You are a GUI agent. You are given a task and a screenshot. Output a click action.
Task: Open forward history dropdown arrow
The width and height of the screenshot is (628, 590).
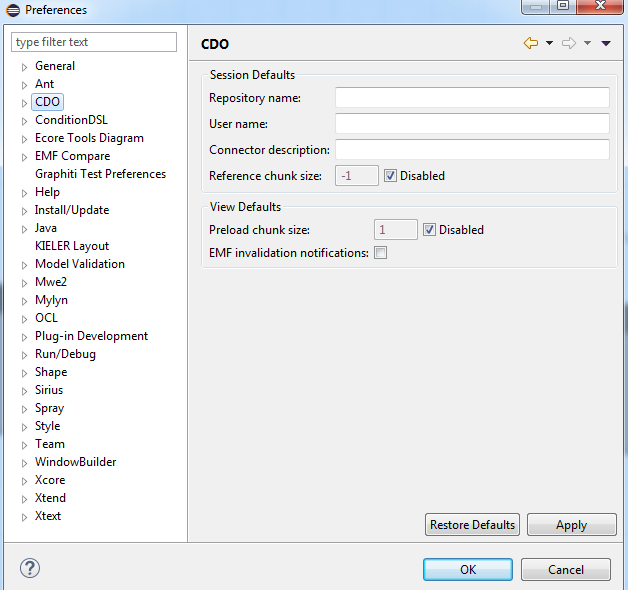587,43
